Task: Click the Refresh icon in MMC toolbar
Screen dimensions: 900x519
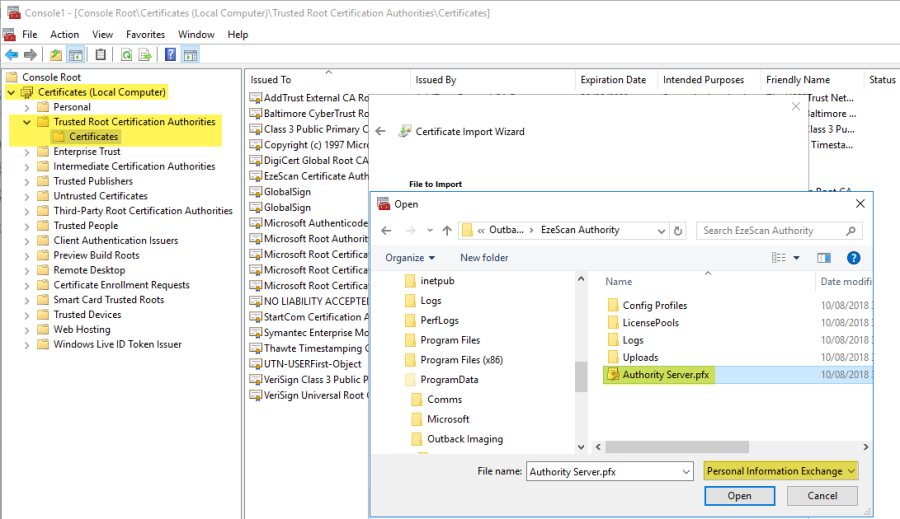Action: pyautogui.click(x=127, y=54)
